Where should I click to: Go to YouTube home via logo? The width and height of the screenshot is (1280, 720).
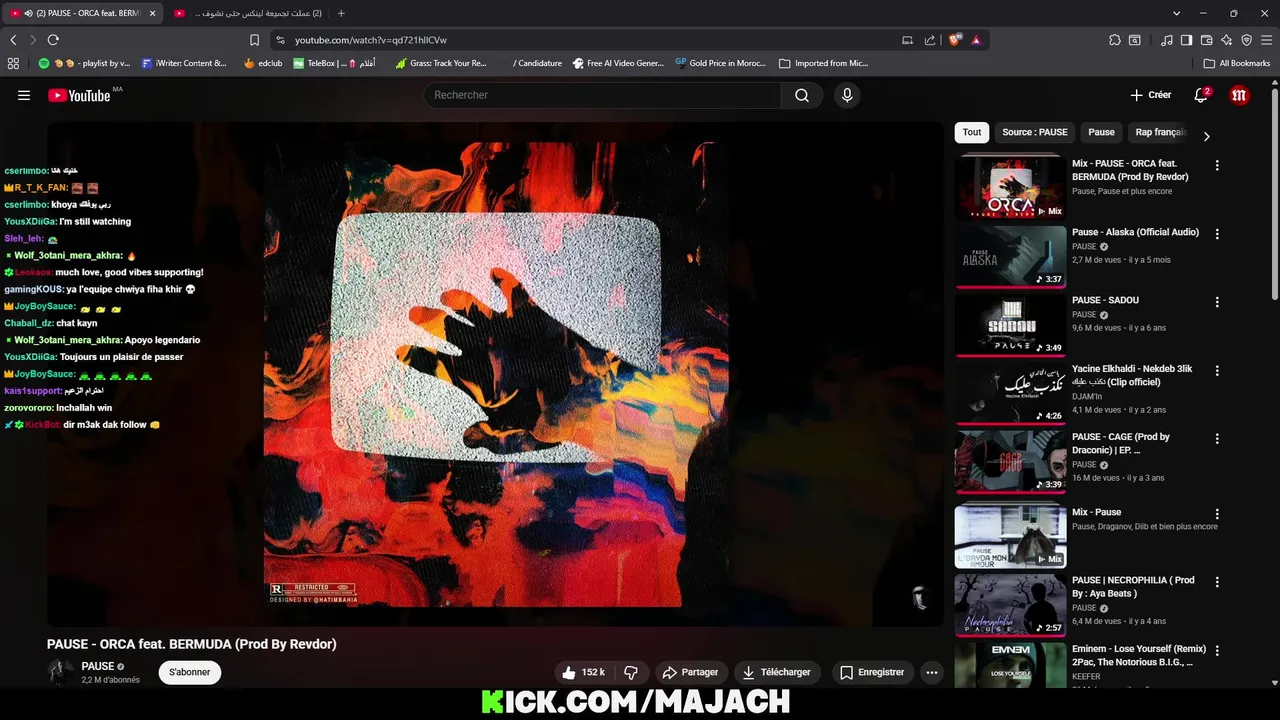[x=79, y=95]
